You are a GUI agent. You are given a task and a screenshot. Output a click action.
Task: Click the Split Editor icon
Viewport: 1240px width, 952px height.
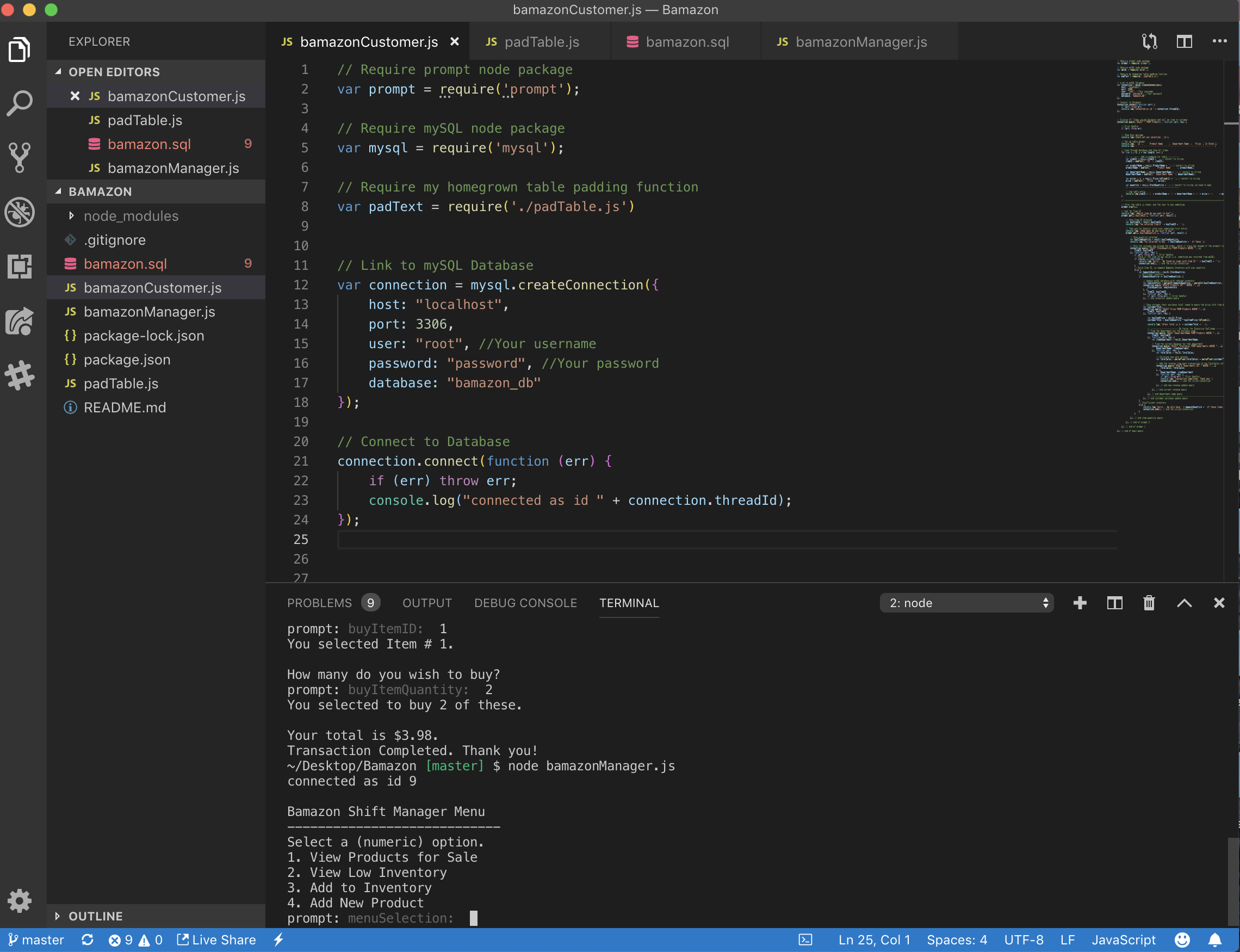(x=1184, y=41)
